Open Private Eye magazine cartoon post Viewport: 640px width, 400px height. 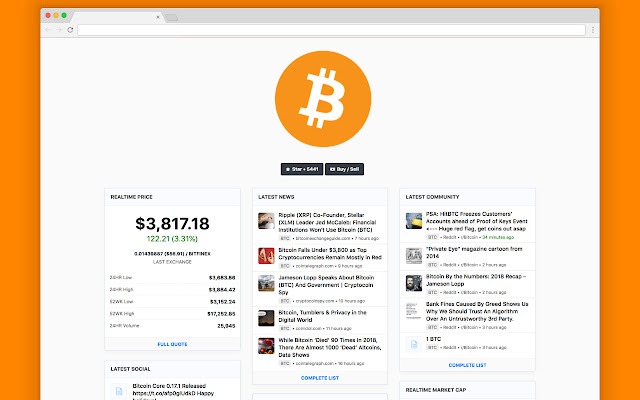(x=474, y=252)
